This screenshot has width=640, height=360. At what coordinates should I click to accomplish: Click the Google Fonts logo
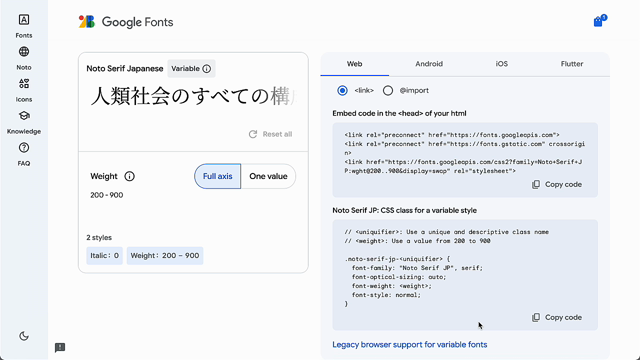tap(126, 22)
